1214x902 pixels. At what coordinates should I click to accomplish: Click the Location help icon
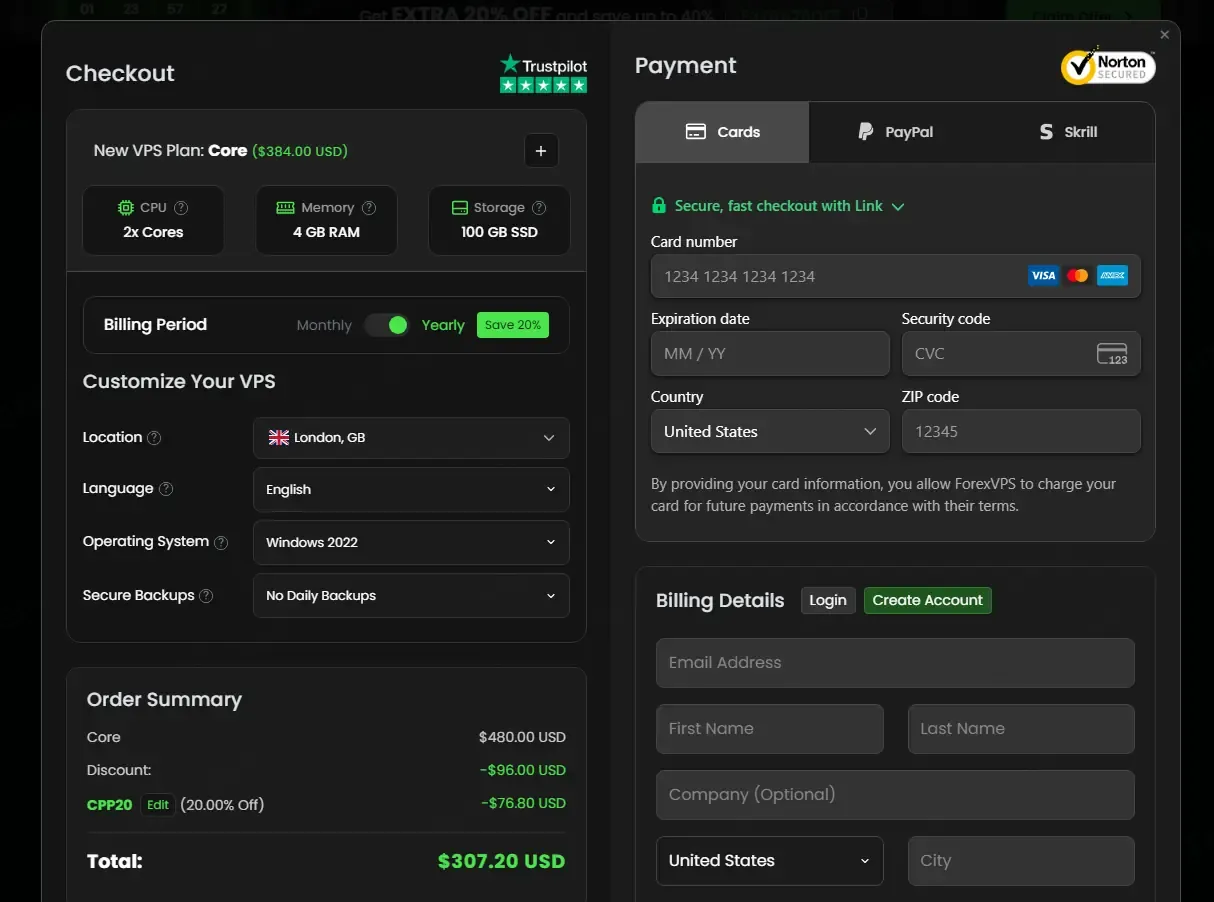[154, 438]
